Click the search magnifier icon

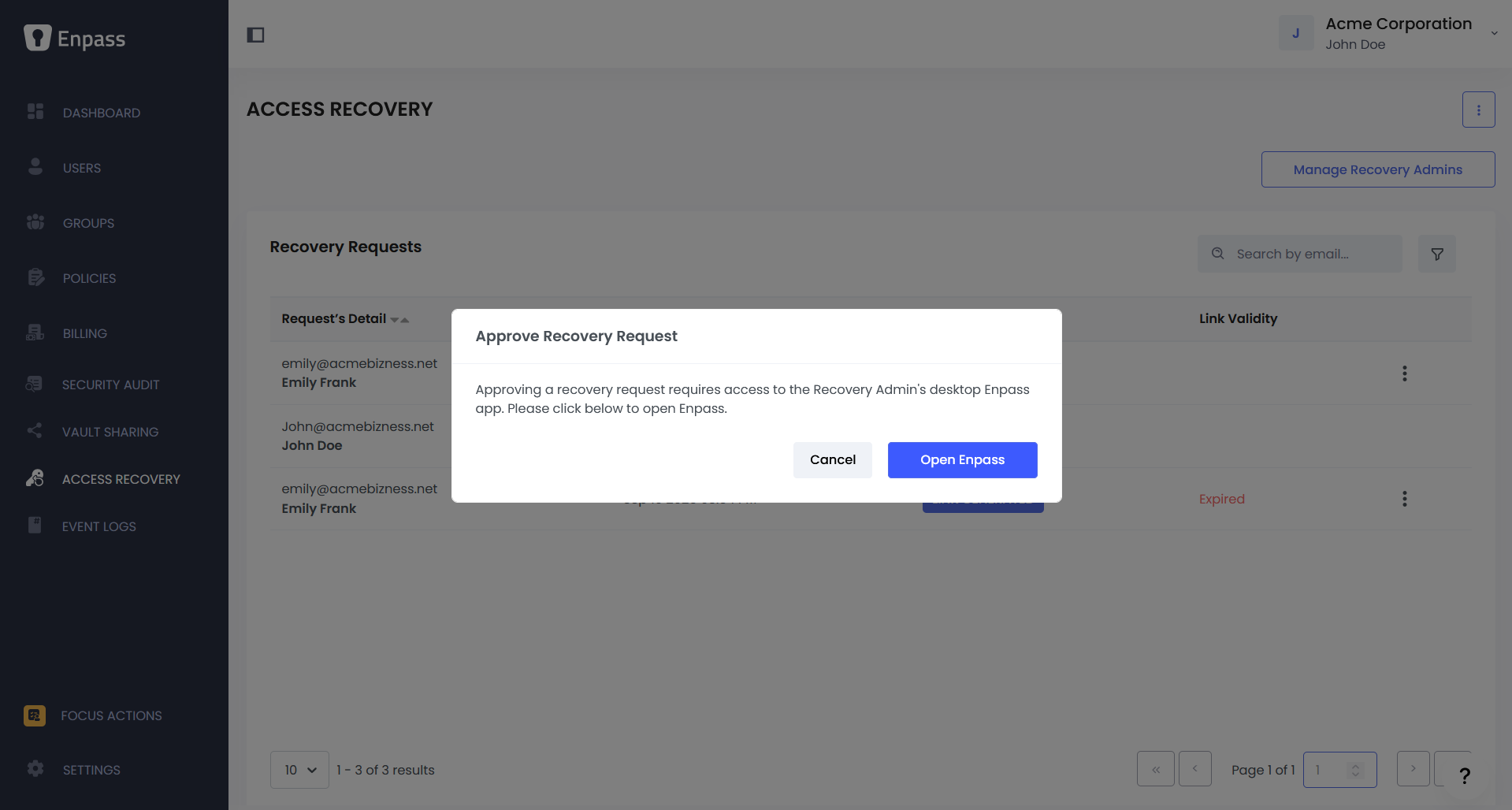(1218, 254)
